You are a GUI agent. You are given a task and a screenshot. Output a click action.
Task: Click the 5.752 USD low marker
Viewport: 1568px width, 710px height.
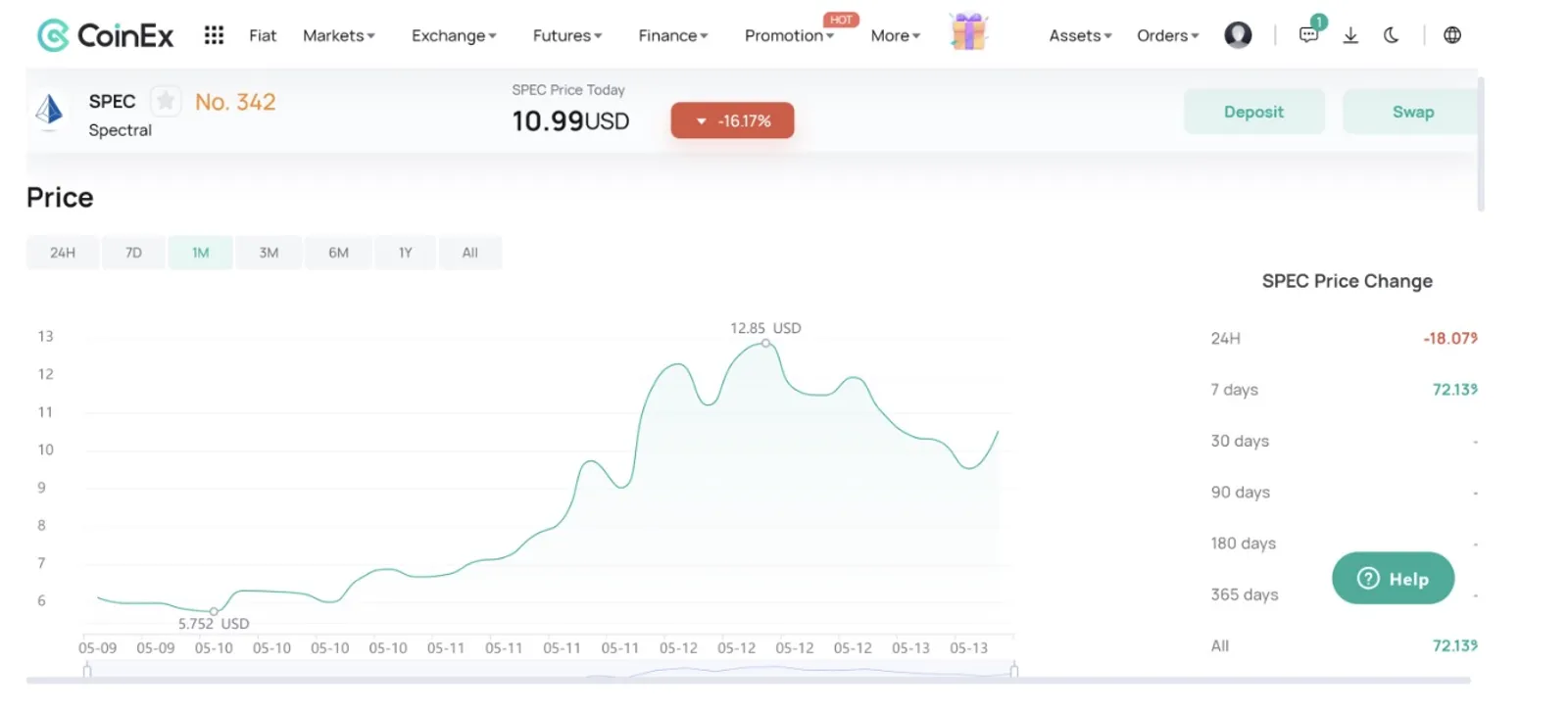214,611
